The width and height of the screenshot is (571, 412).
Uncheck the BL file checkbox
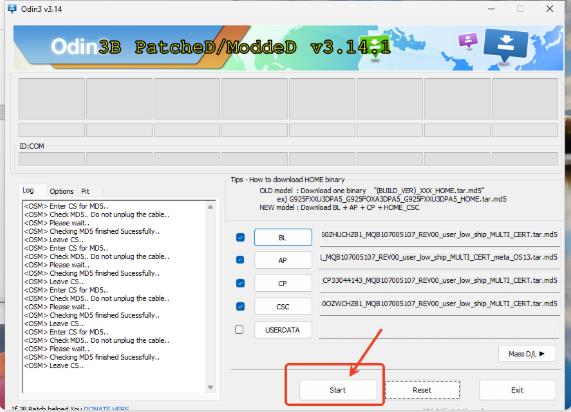coord(240,238)
